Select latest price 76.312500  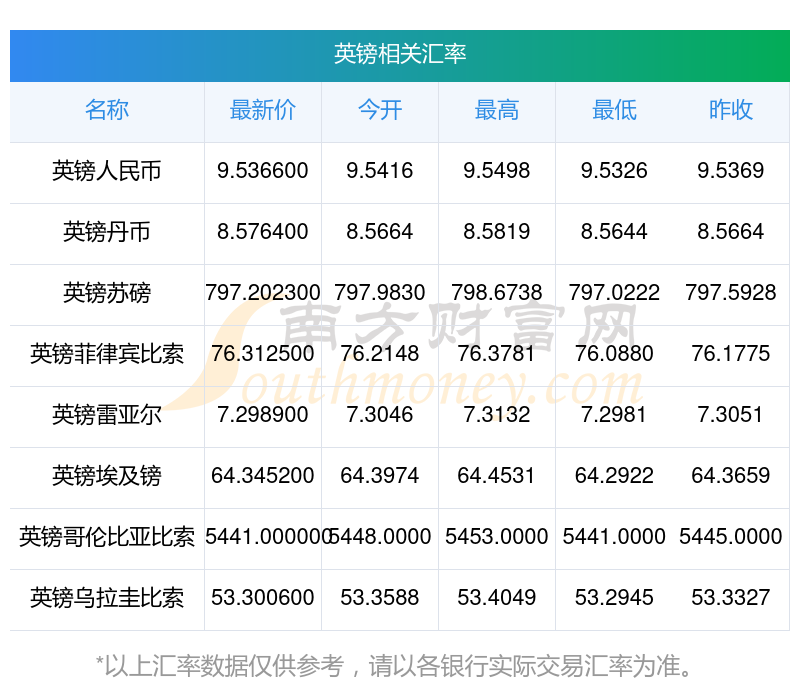[263, 354]
